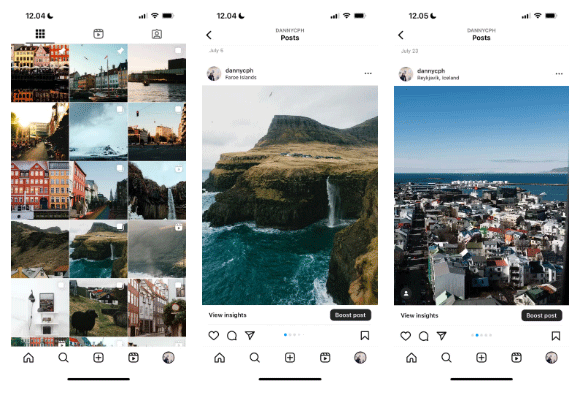Open Reels from the right screen's bottom bar

516,357
